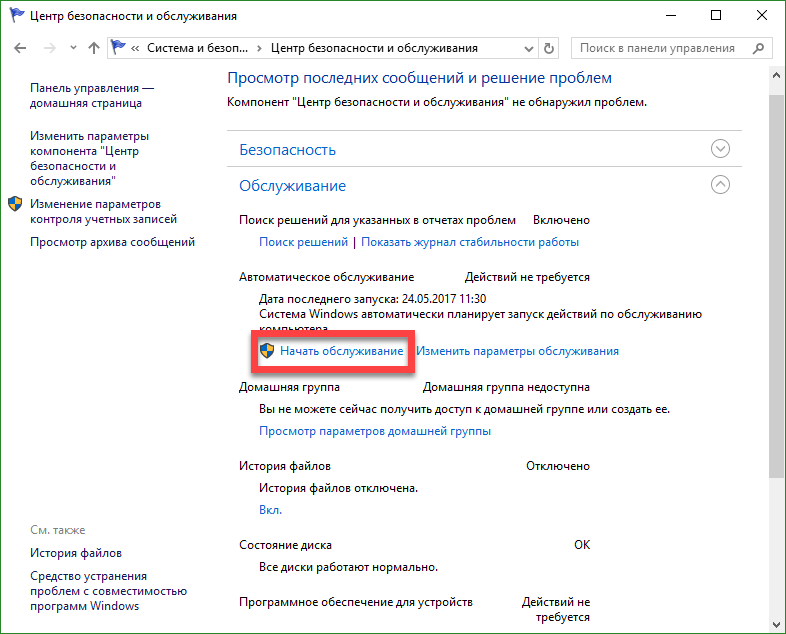Start maintenance via 'Начать обслуживание'

tap(341, 351)
